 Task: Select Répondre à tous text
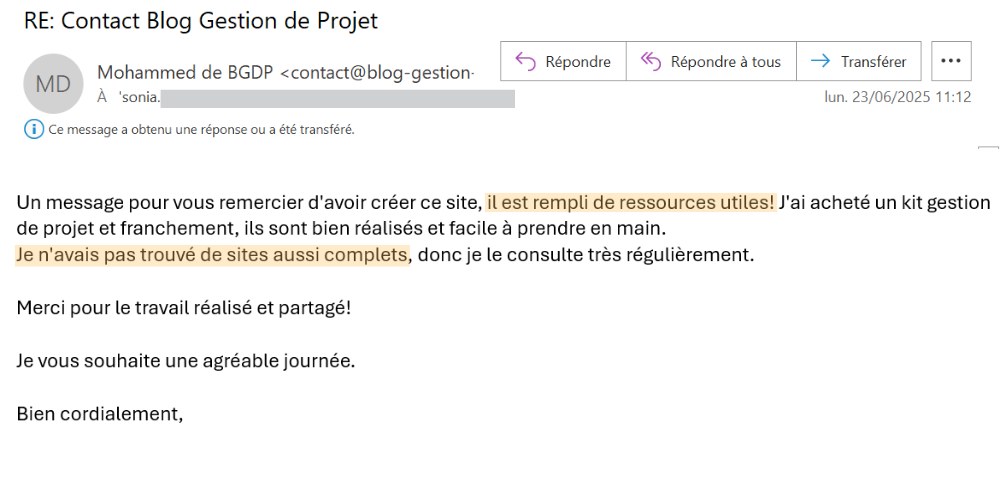pos(726,62)
